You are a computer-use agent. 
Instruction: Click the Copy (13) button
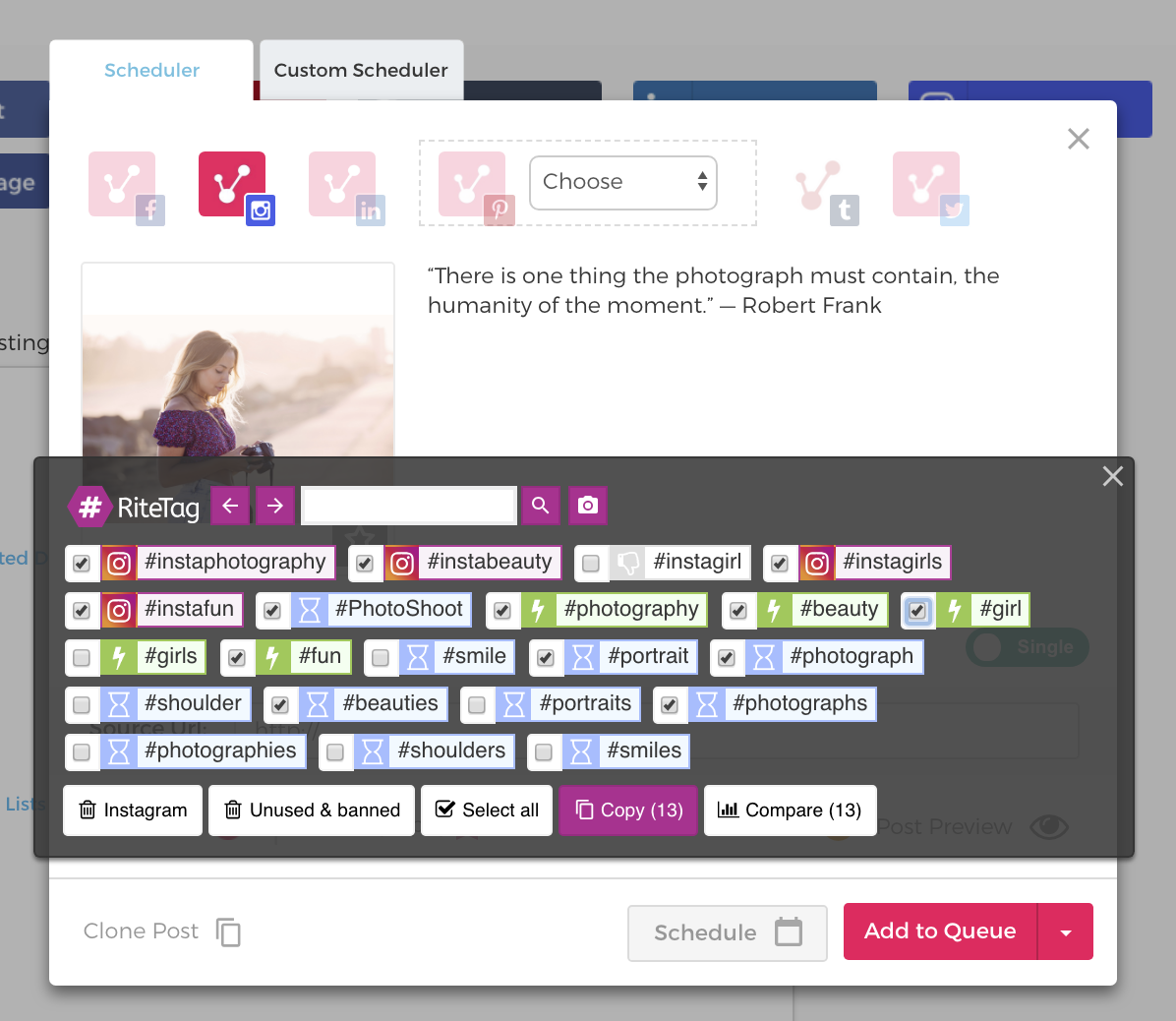click(628, 811)
